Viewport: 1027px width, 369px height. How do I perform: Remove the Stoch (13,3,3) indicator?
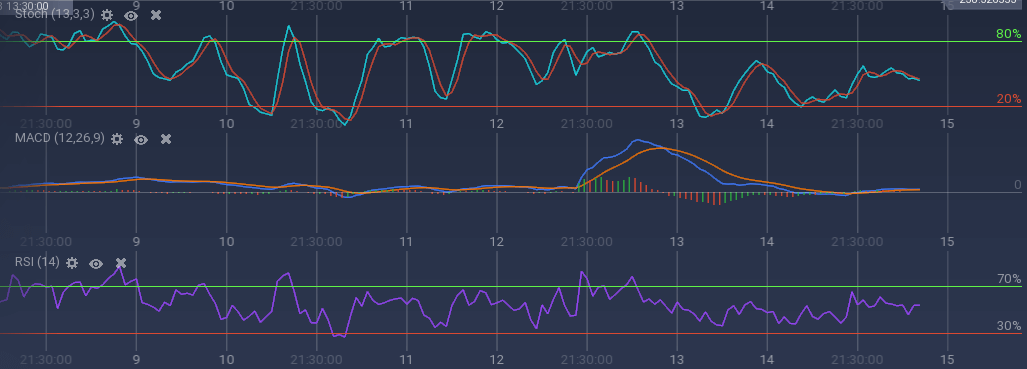coord(156,15)
